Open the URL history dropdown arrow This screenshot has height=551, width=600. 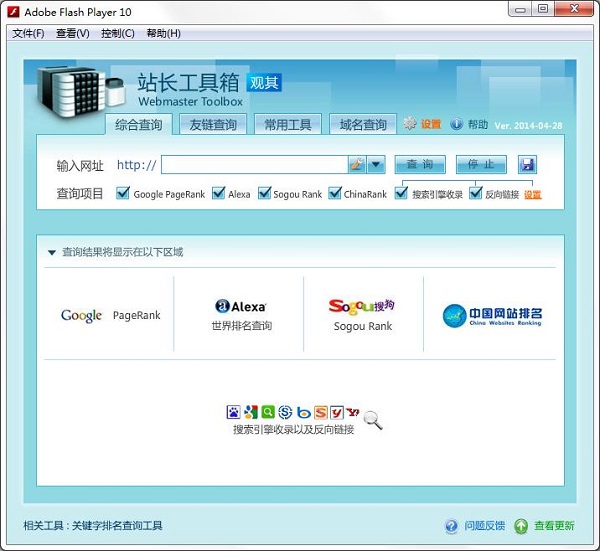(376, 165)
